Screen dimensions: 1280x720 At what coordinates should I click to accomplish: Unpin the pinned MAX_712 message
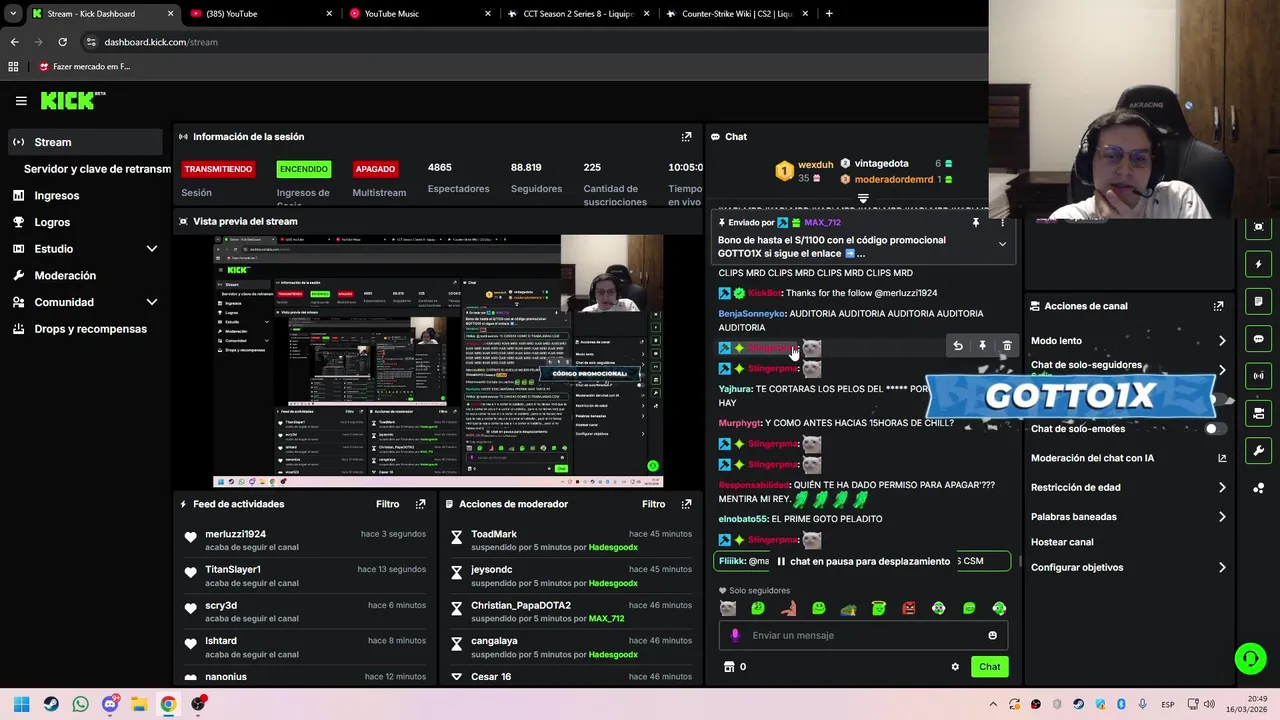976,223
